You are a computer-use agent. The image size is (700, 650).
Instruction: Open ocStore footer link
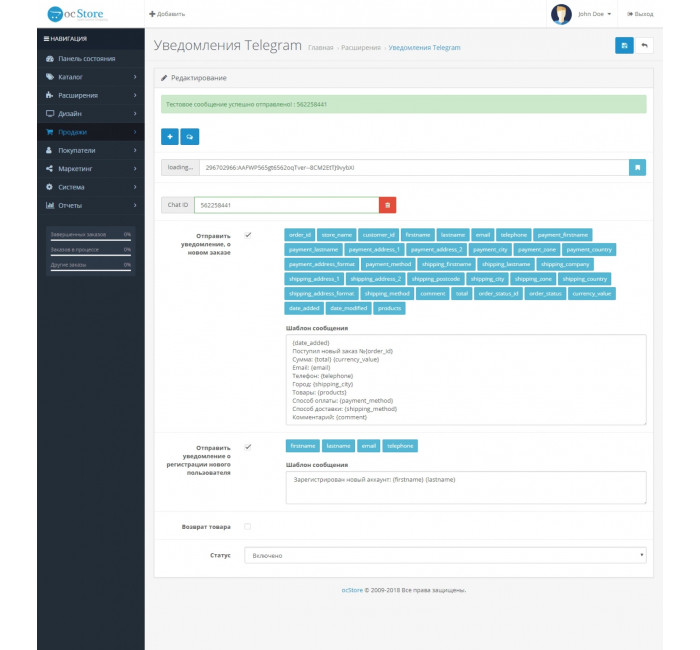352,590
